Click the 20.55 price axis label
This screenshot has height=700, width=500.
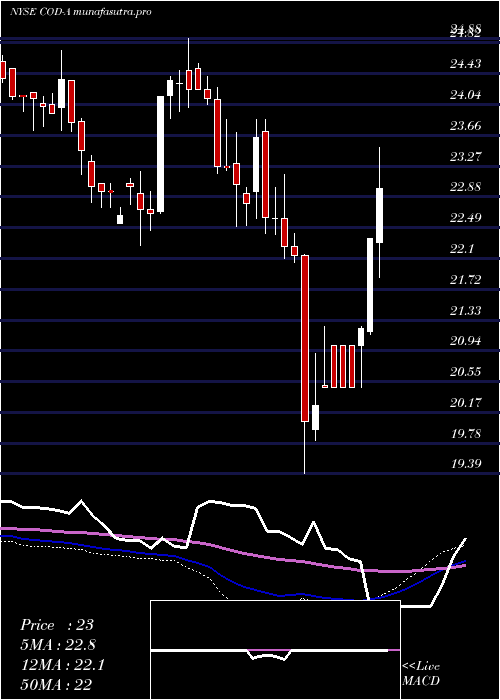click(466, 372)
